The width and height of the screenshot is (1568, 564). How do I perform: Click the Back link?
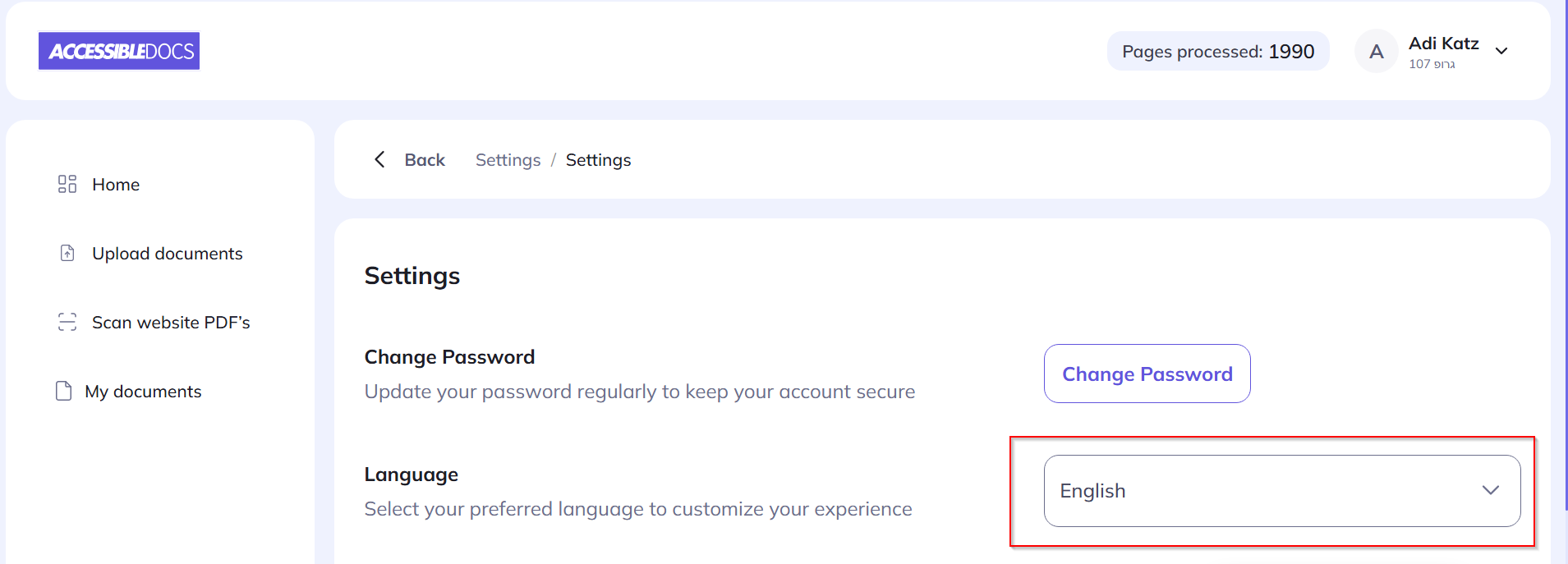[425, 160]
